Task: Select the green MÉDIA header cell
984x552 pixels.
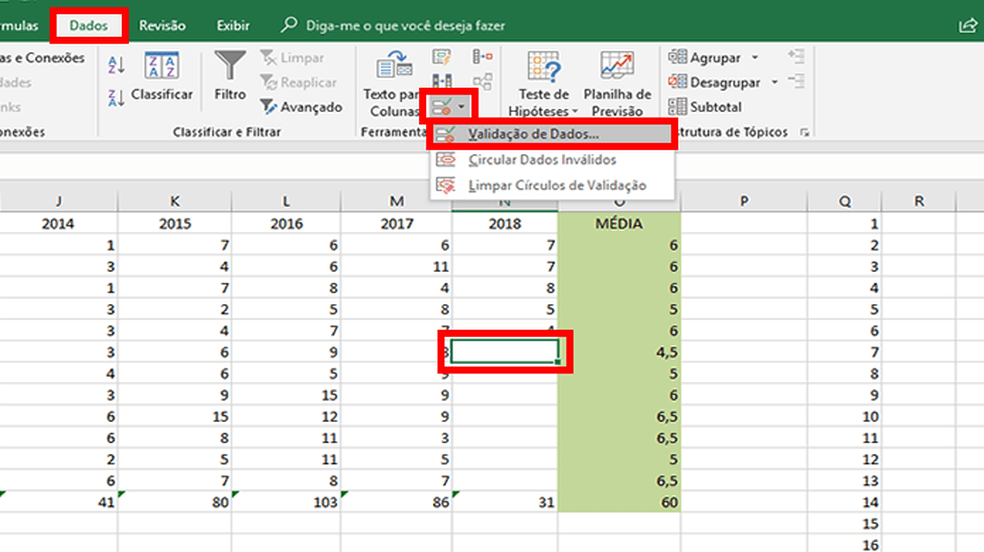Action: pyautogui.click(x=619, y=224)
